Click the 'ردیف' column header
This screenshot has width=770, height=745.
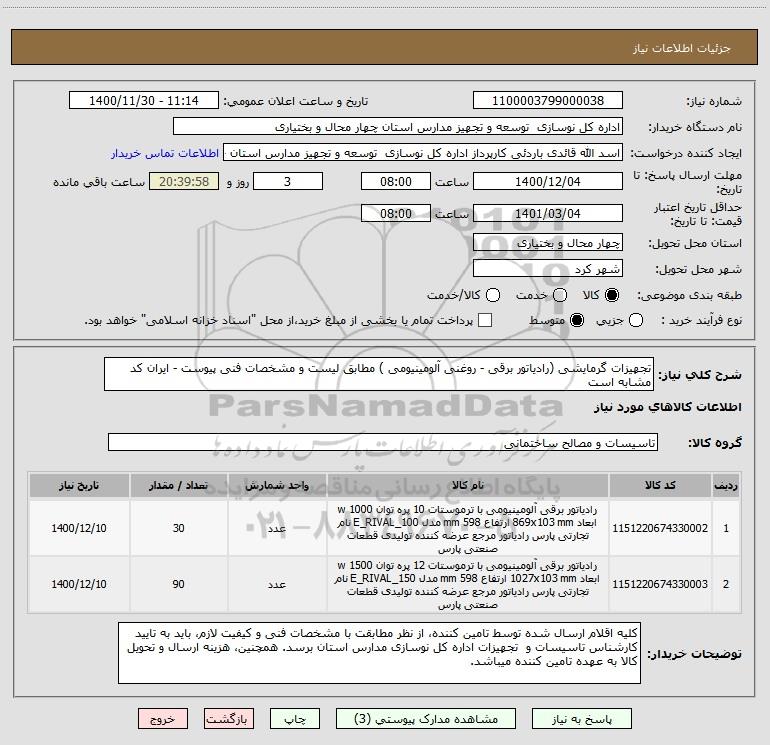726,485
